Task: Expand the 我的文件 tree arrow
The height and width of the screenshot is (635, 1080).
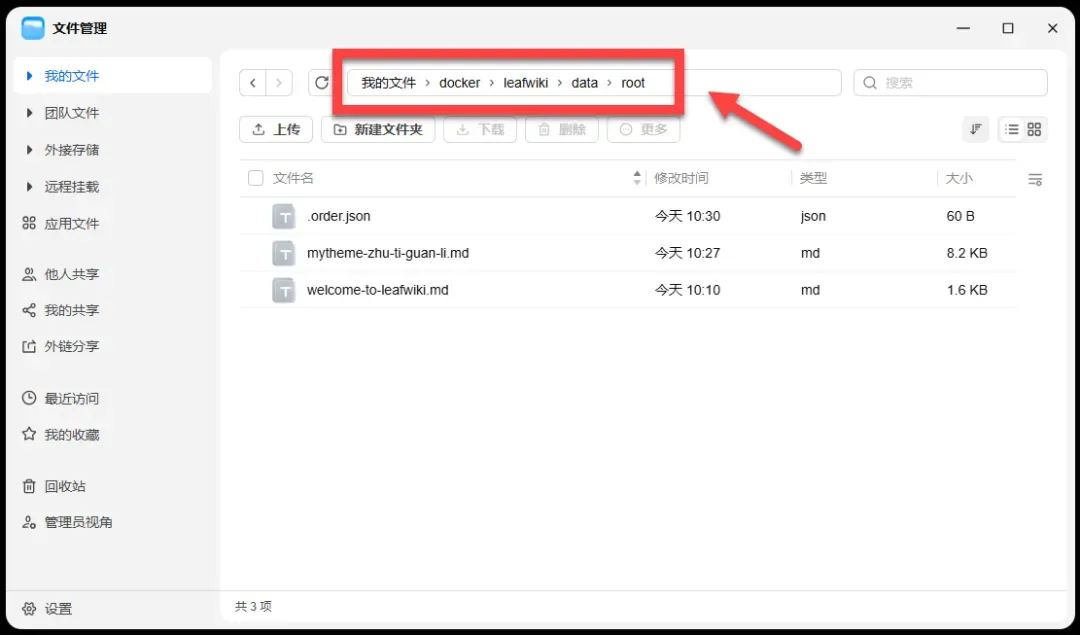Action: (x=29, y=76)
